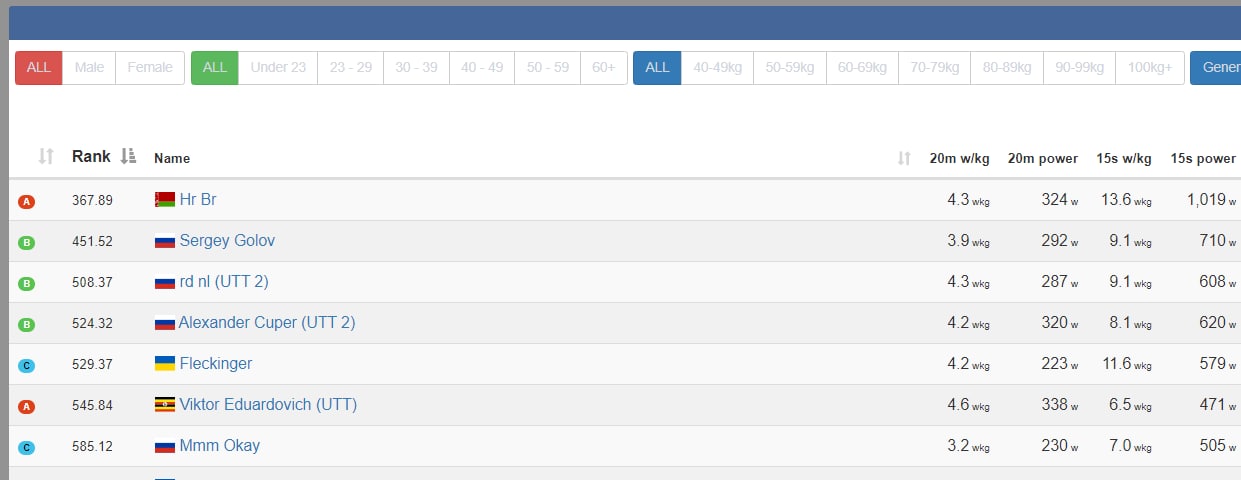Open Hr Br rider profile
Image resolution: width=1241 pixels, height=480 pixels.
[198, 200]
